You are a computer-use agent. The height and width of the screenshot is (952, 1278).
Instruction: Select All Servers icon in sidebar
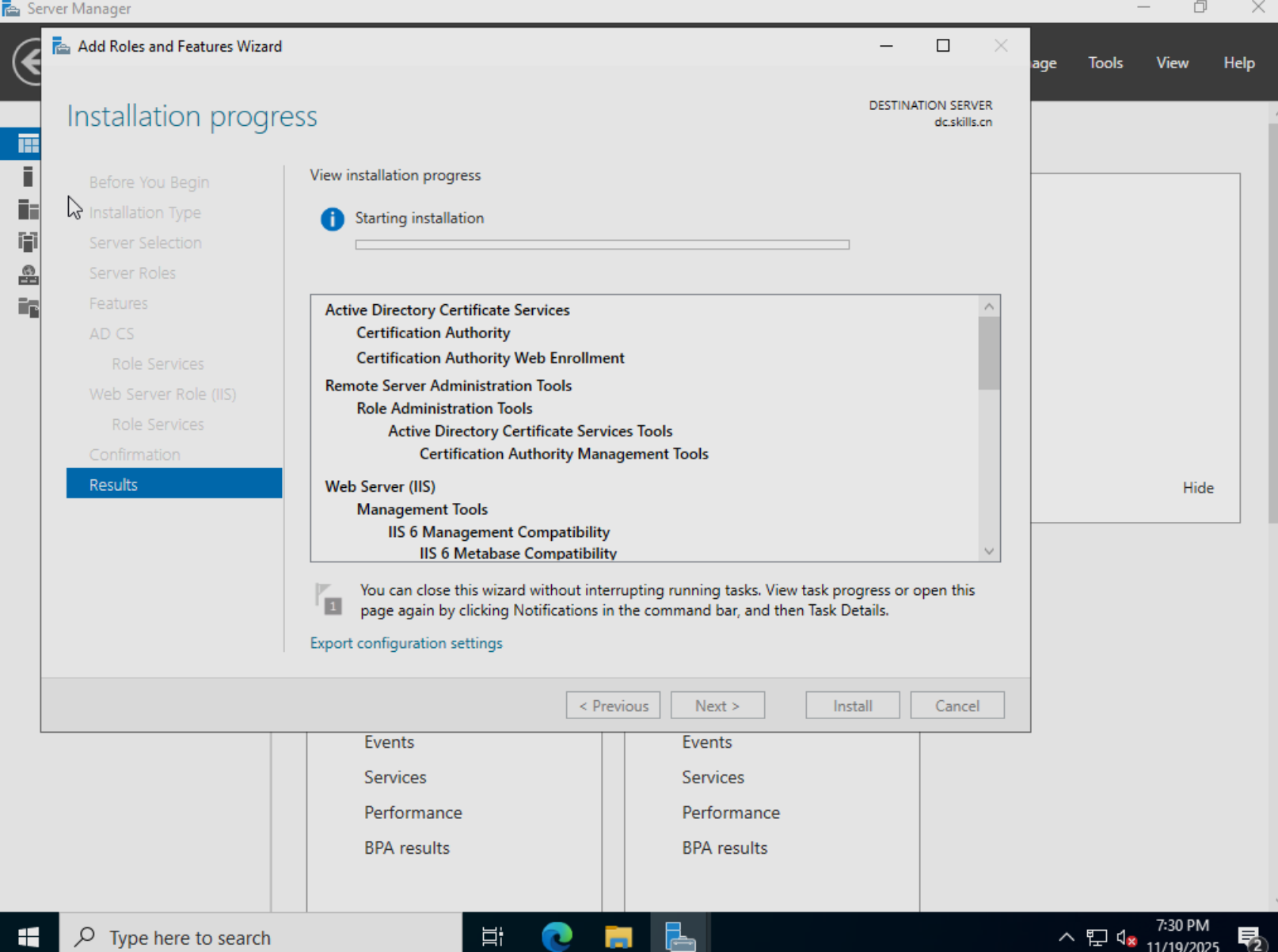(29, 209)
